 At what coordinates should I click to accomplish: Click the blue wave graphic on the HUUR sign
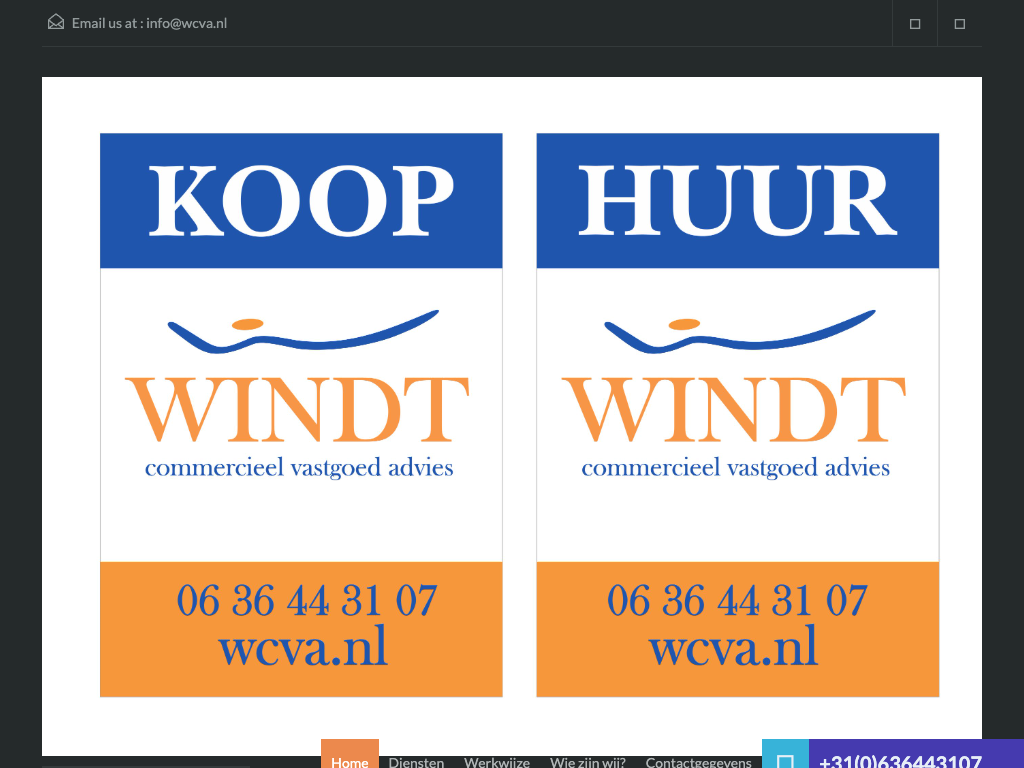[x=739, y=332]
